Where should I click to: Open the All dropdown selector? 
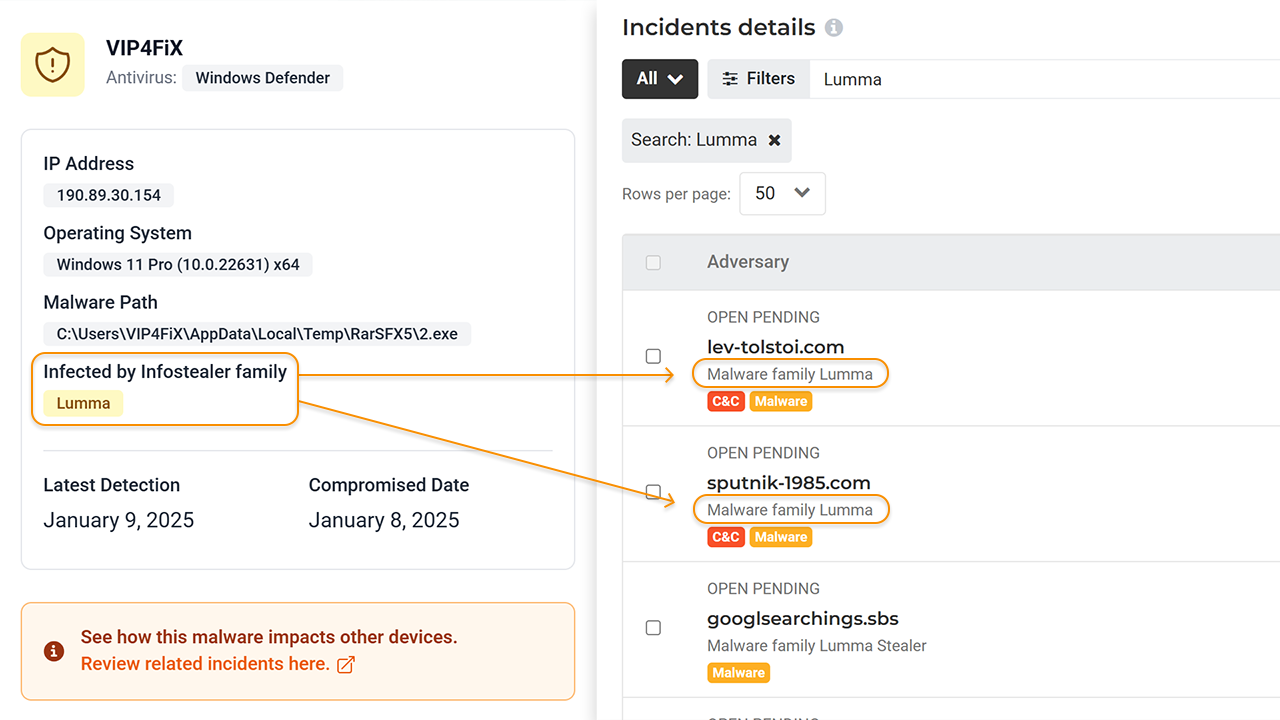click(659, 79)
